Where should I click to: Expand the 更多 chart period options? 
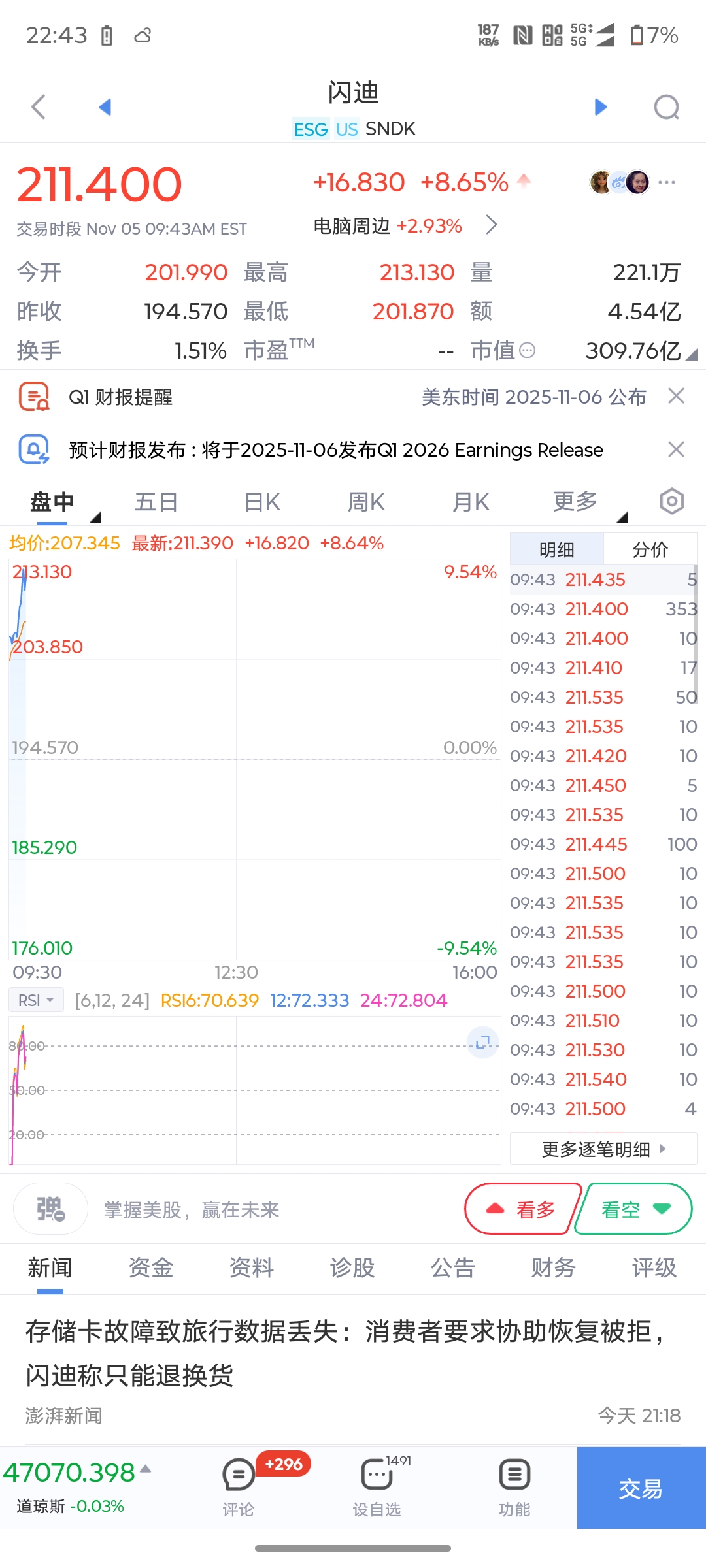[x=577, y=502]
